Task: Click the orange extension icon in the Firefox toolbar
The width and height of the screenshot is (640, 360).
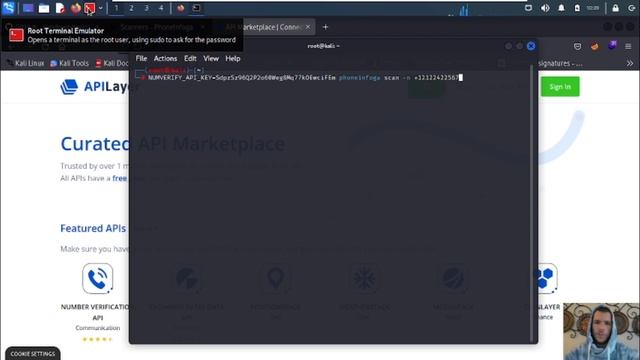Action: coord(595,46)
